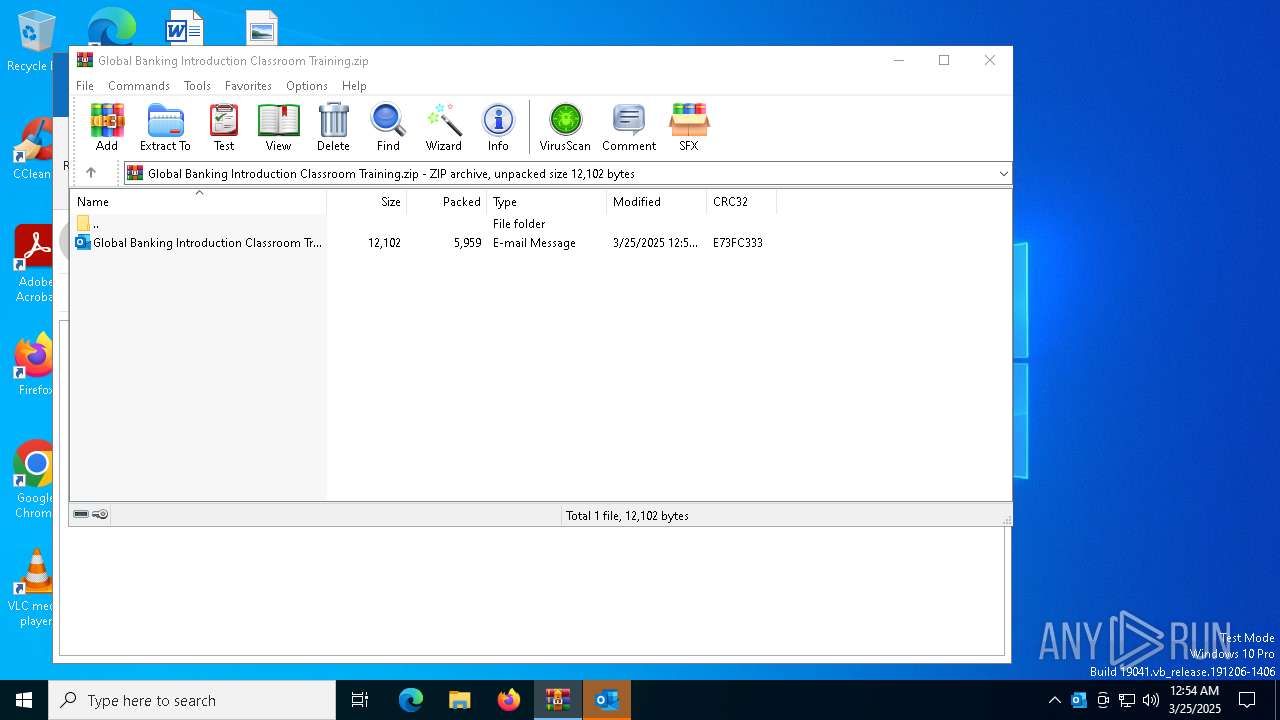Image resolution: width=1280 pixels, height=720 pixels.
Task: Open the Tools menu
Action: pyautogui.click(x=197, y=86)
